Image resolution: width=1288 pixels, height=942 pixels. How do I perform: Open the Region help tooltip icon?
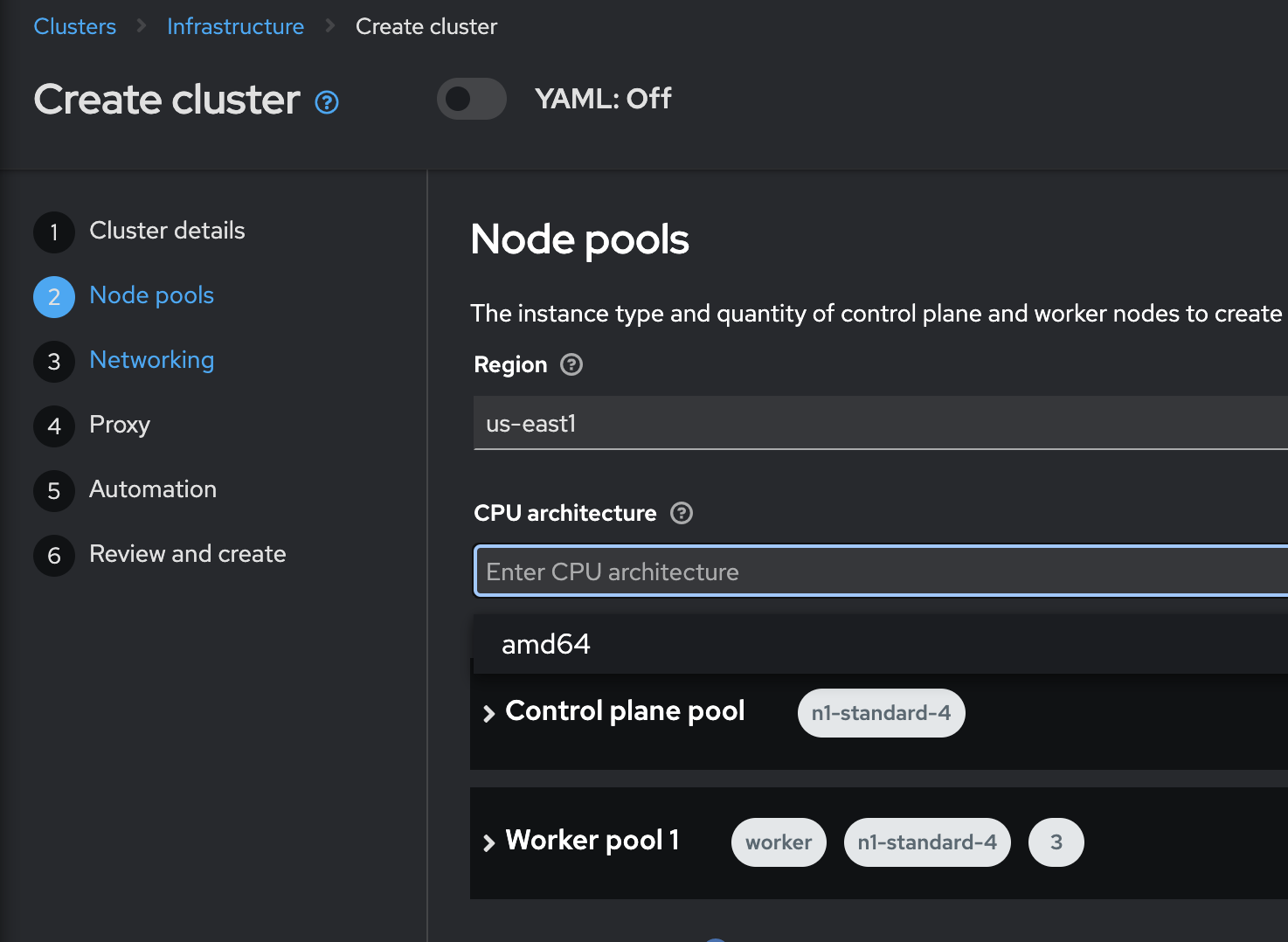(x=571, y=364)
